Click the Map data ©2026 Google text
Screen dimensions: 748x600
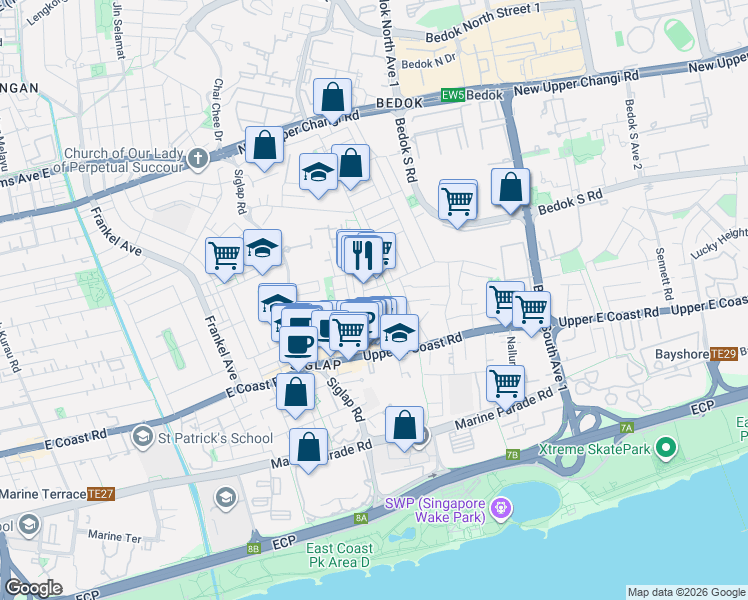686,592
